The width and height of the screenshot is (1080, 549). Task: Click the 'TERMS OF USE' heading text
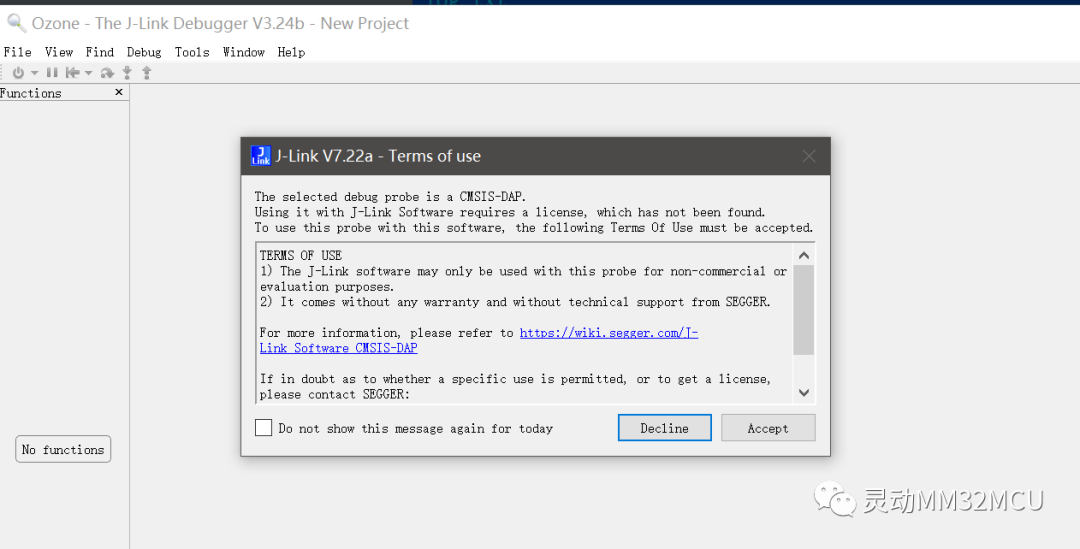[301, 256]
